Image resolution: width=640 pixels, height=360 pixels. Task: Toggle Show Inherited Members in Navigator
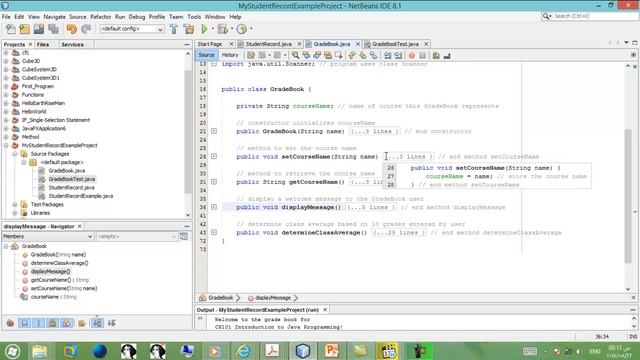(10, 323)
